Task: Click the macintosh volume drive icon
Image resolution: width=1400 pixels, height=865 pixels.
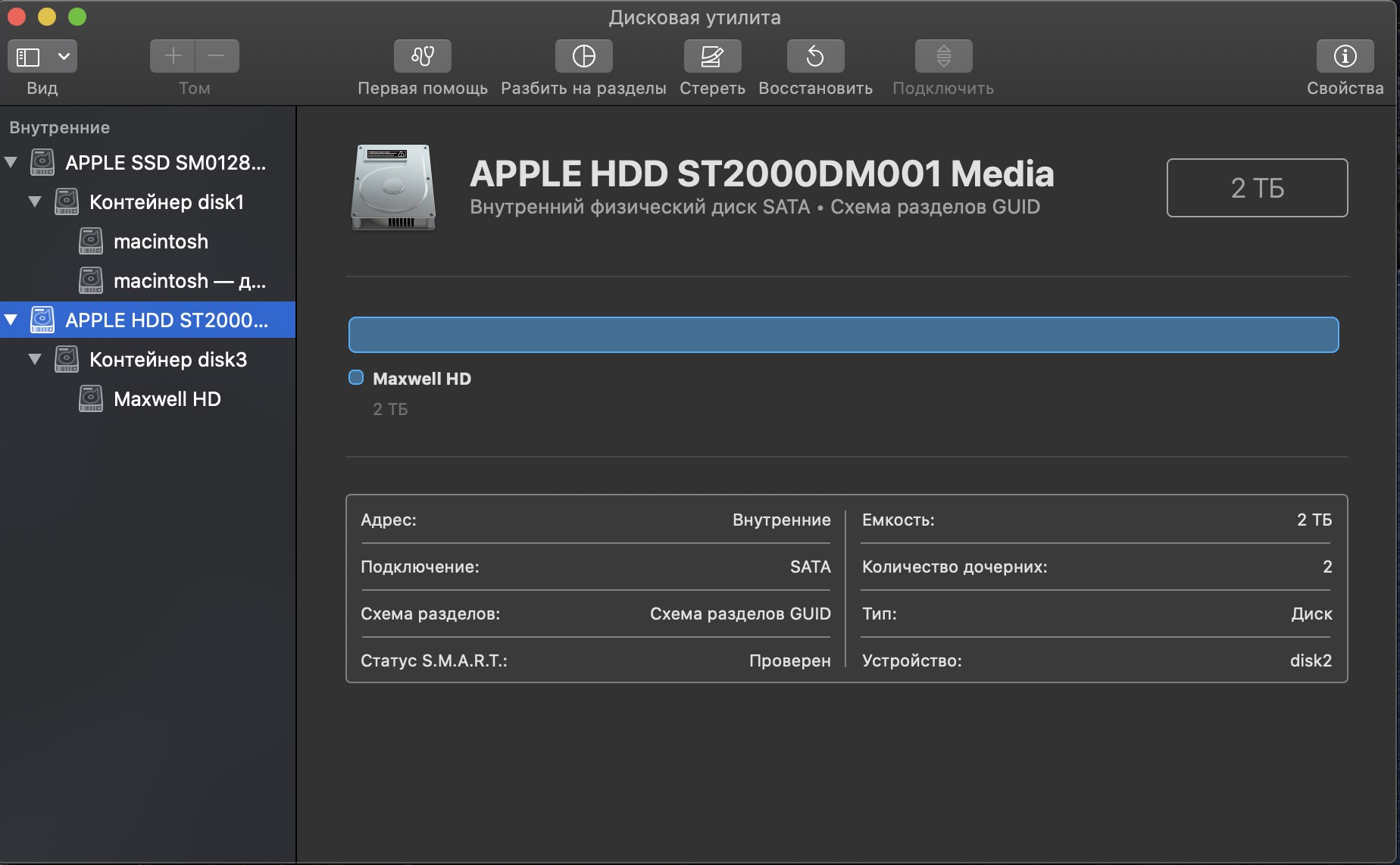Action: 91,241
